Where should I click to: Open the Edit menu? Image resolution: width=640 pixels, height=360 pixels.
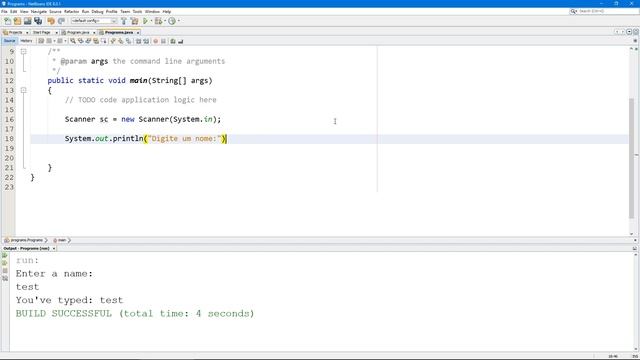pyautogui.click(x=13, y=11)
